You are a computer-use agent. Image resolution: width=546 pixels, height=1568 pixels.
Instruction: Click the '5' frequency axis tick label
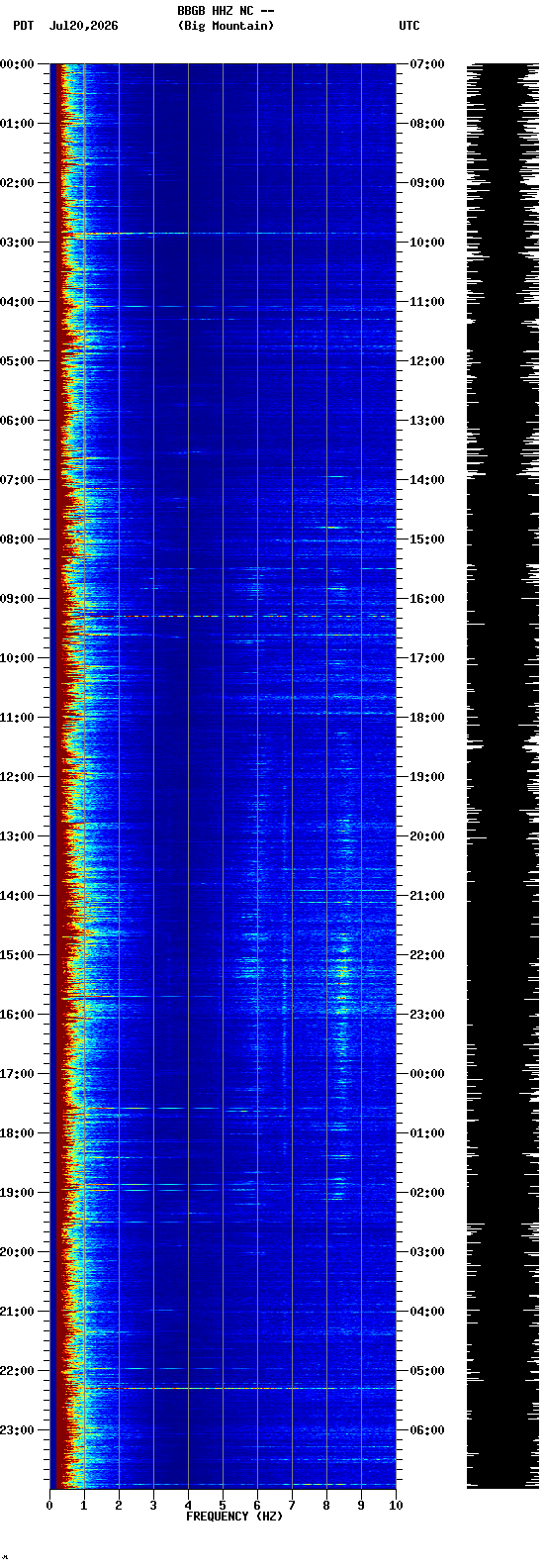pyautogui.click(x=223, y=1506)
